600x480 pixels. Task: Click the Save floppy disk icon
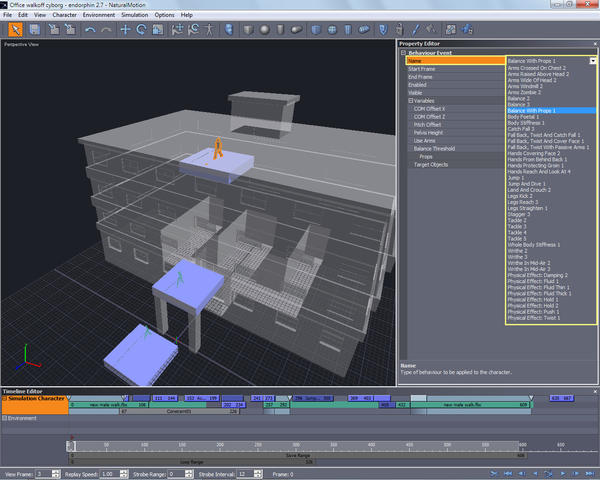35,30
